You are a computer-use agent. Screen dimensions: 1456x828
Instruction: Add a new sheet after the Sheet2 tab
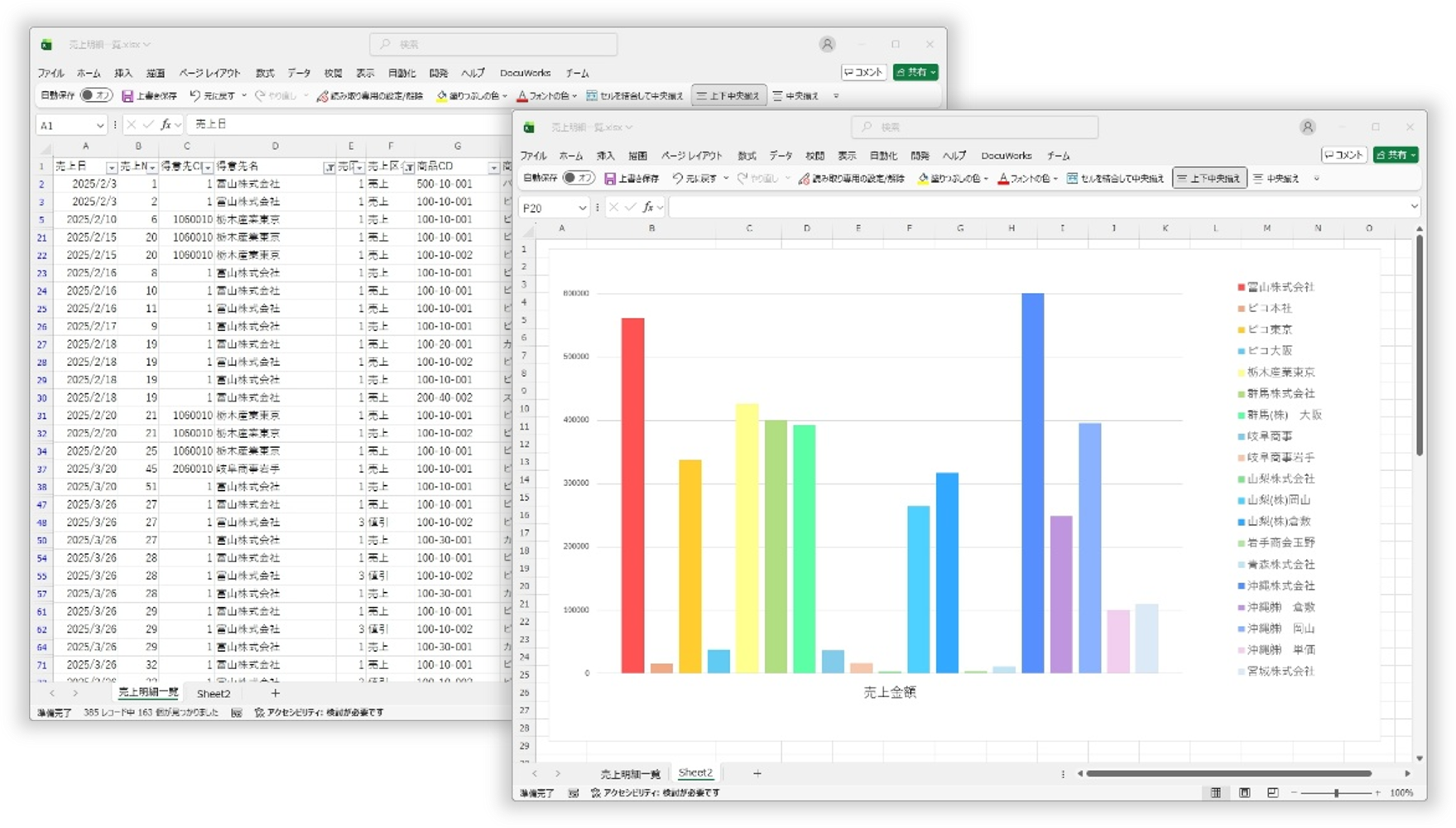click(x=757, y=773)
